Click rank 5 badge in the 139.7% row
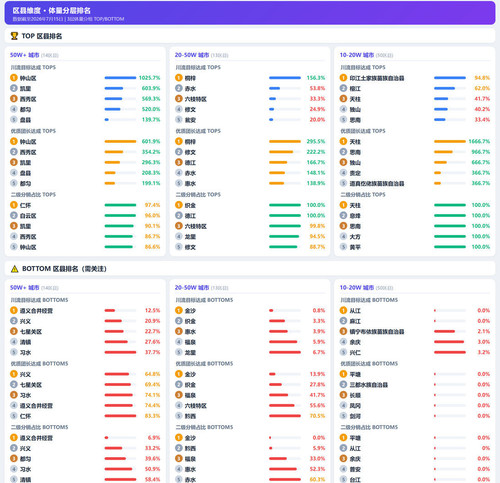 [14, 119]
